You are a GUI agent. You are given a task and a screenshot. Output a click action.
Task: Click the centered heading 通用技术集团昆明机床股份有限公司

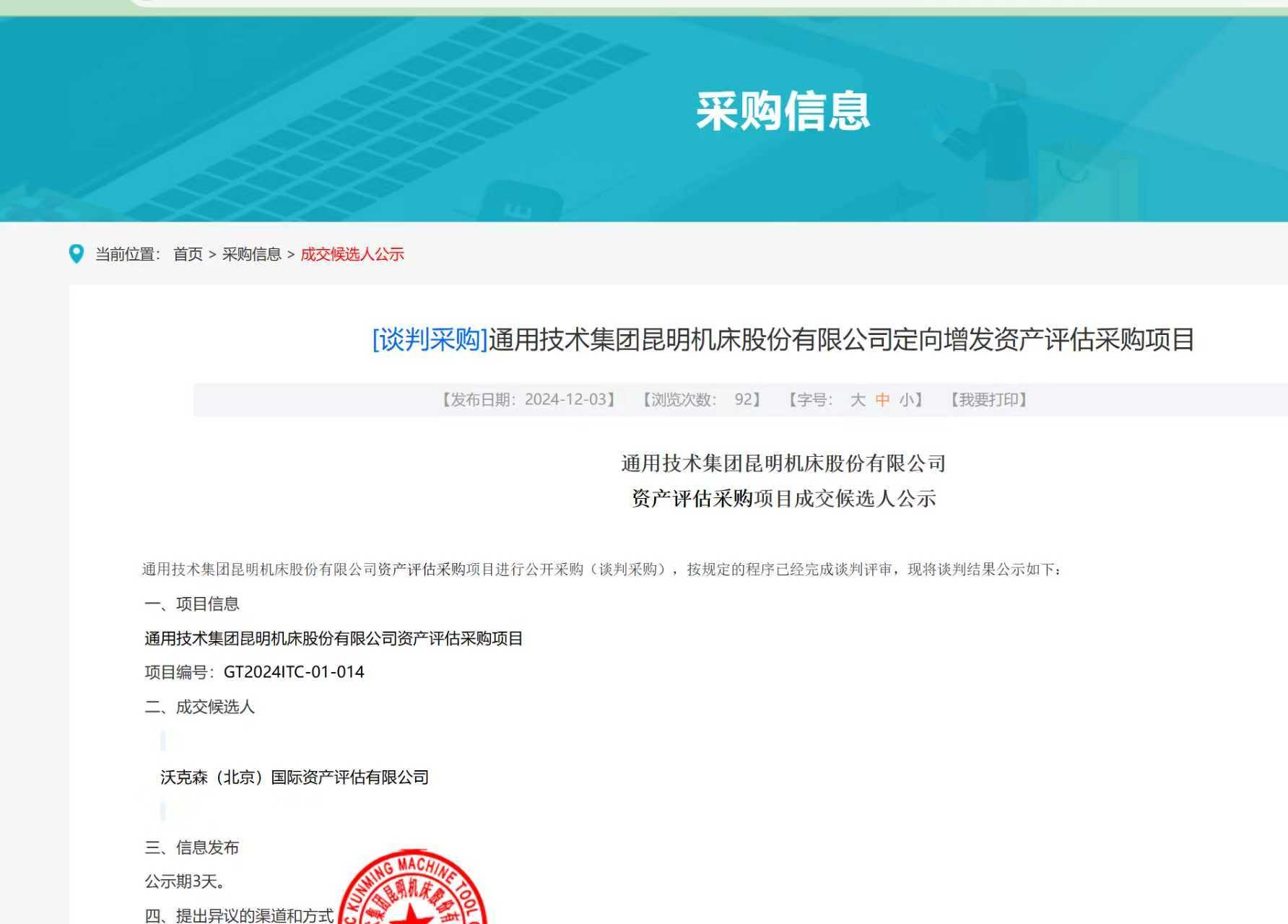[x=783, y=463]
